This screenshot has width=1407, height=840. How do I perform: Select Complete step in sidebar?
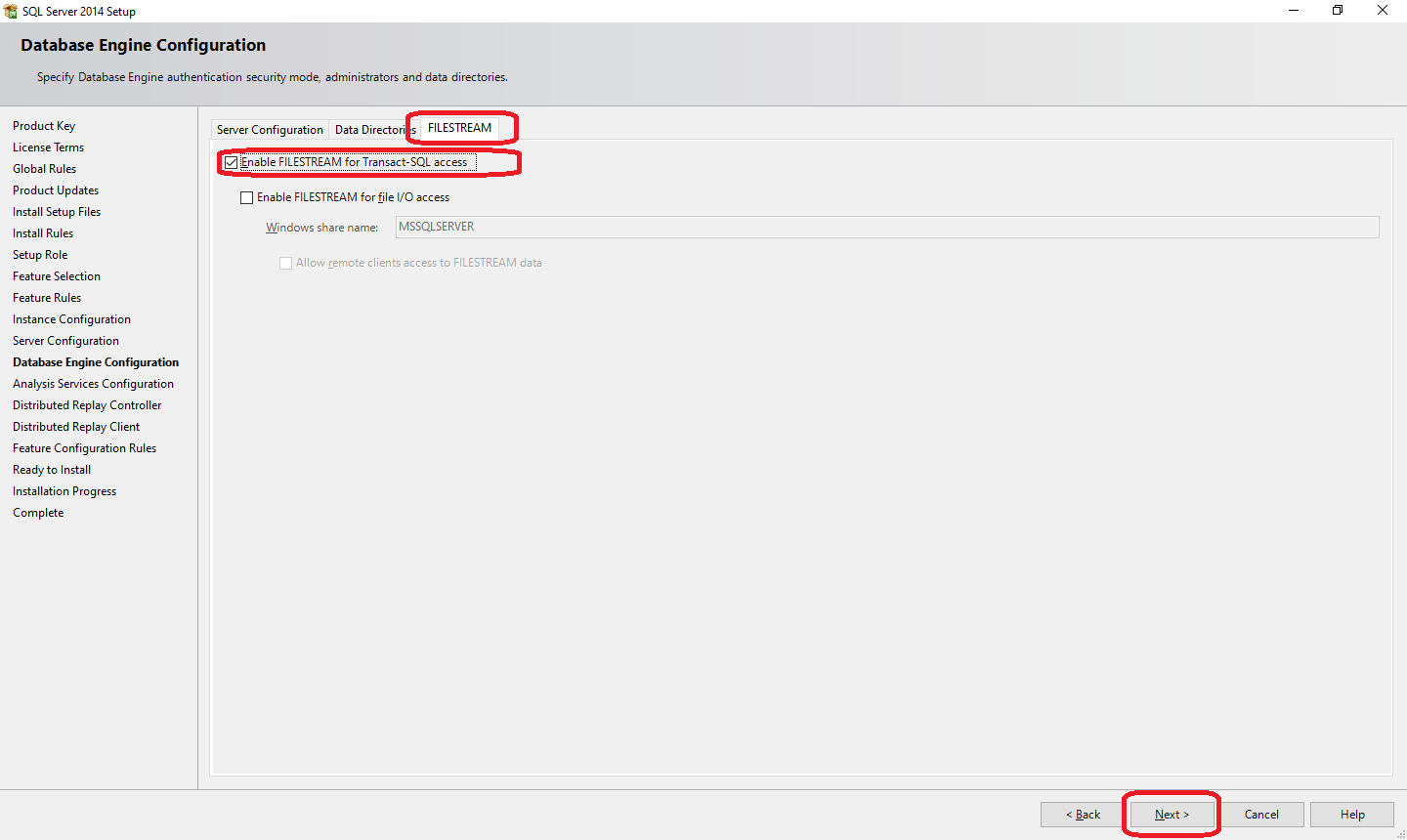tap(38, 513)
